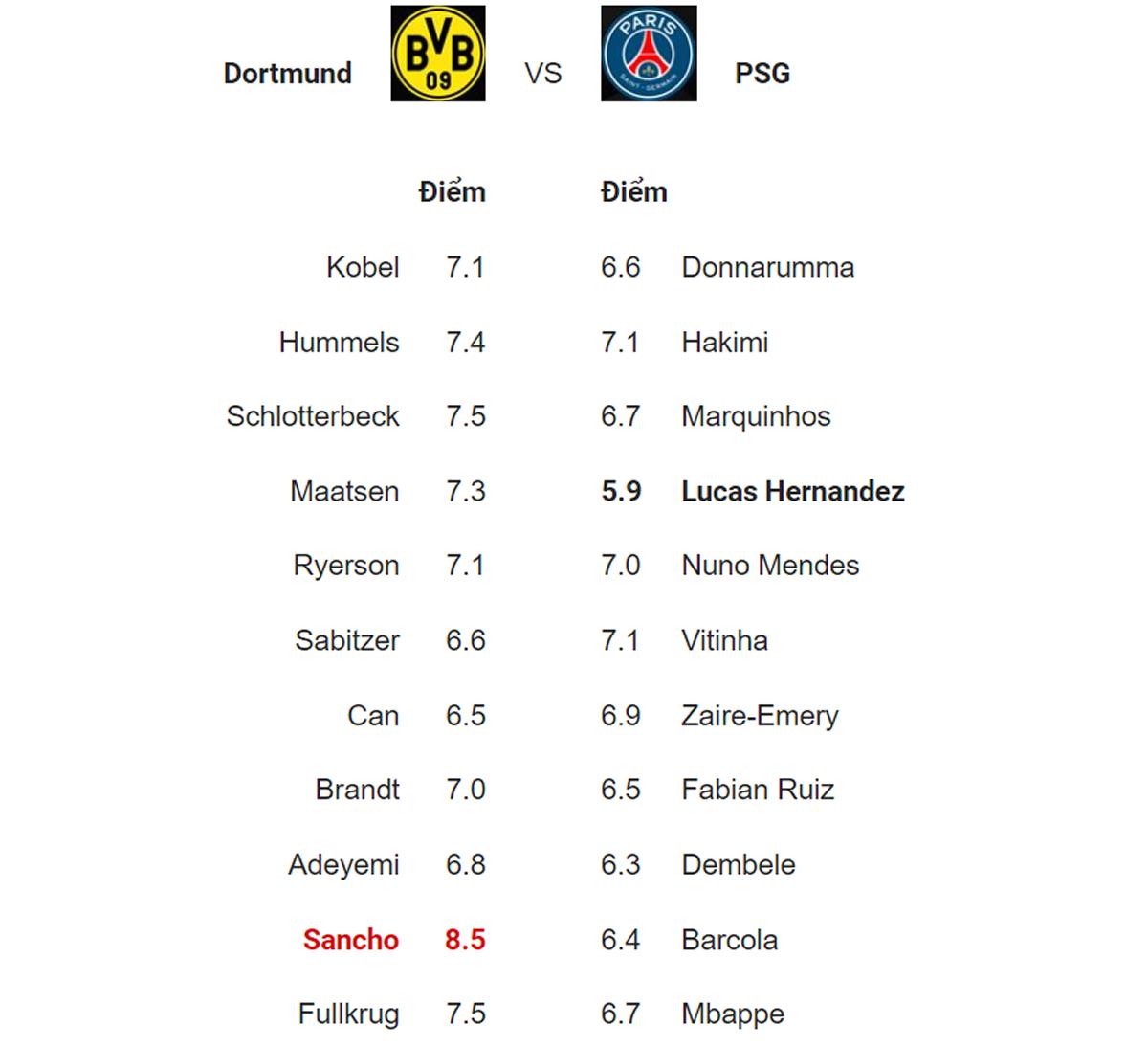Screen dimensions: 1148x1047
Task: Open Lucas Hernandez bold player name
Action: point(792,492)
